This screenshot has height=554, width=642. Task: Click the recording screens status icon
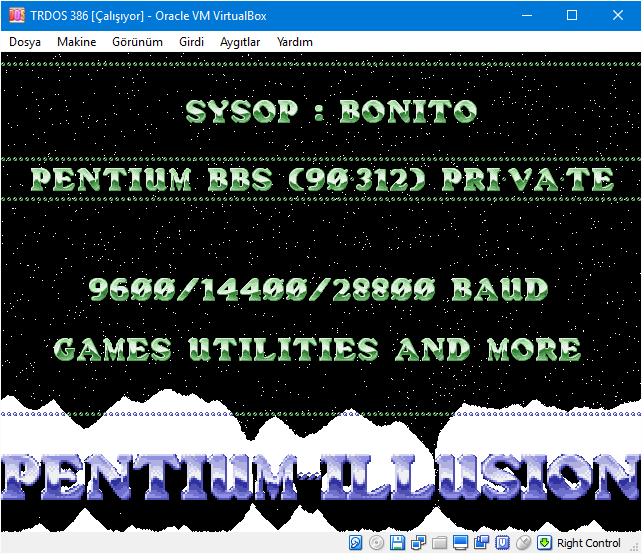click(482, 543)
